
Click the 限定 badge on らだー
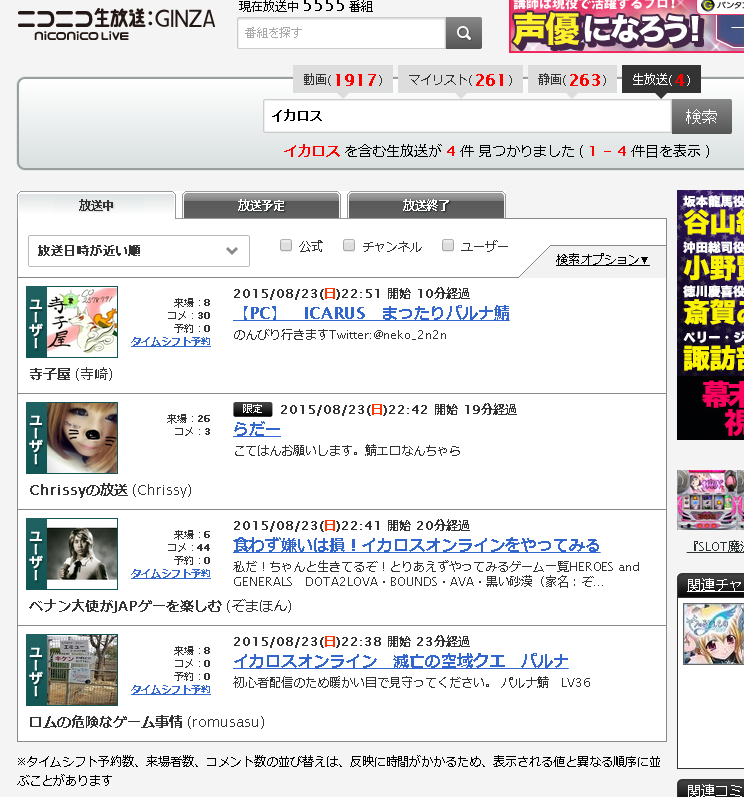pyautogui.click(x=253, y=409)
